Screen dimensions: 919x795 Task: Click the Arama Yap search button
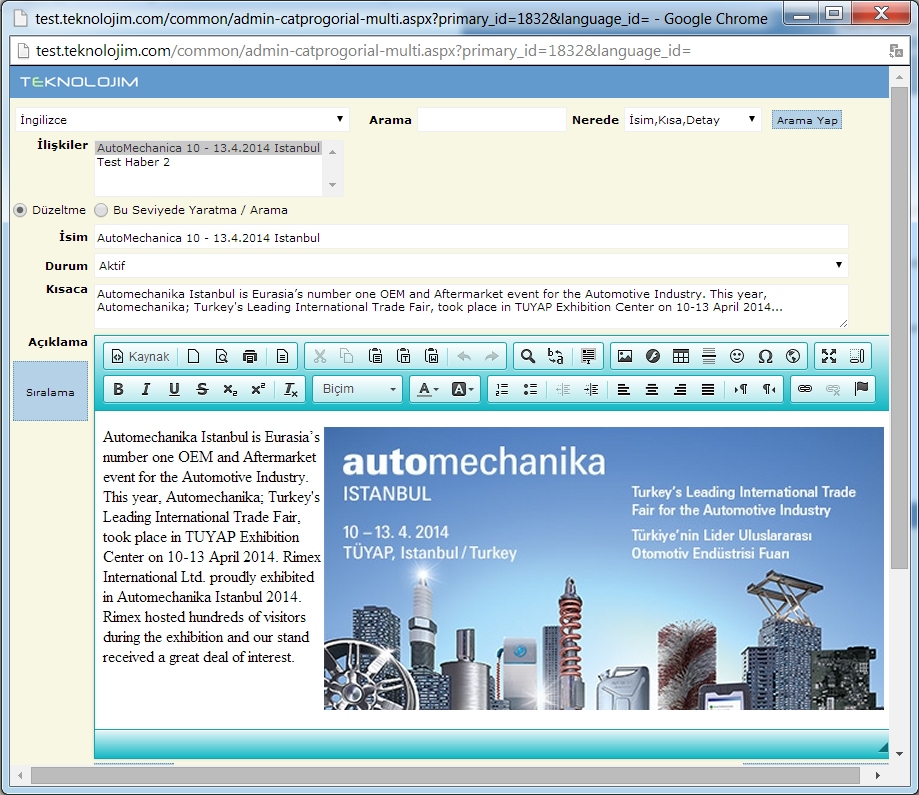(806, 120)
